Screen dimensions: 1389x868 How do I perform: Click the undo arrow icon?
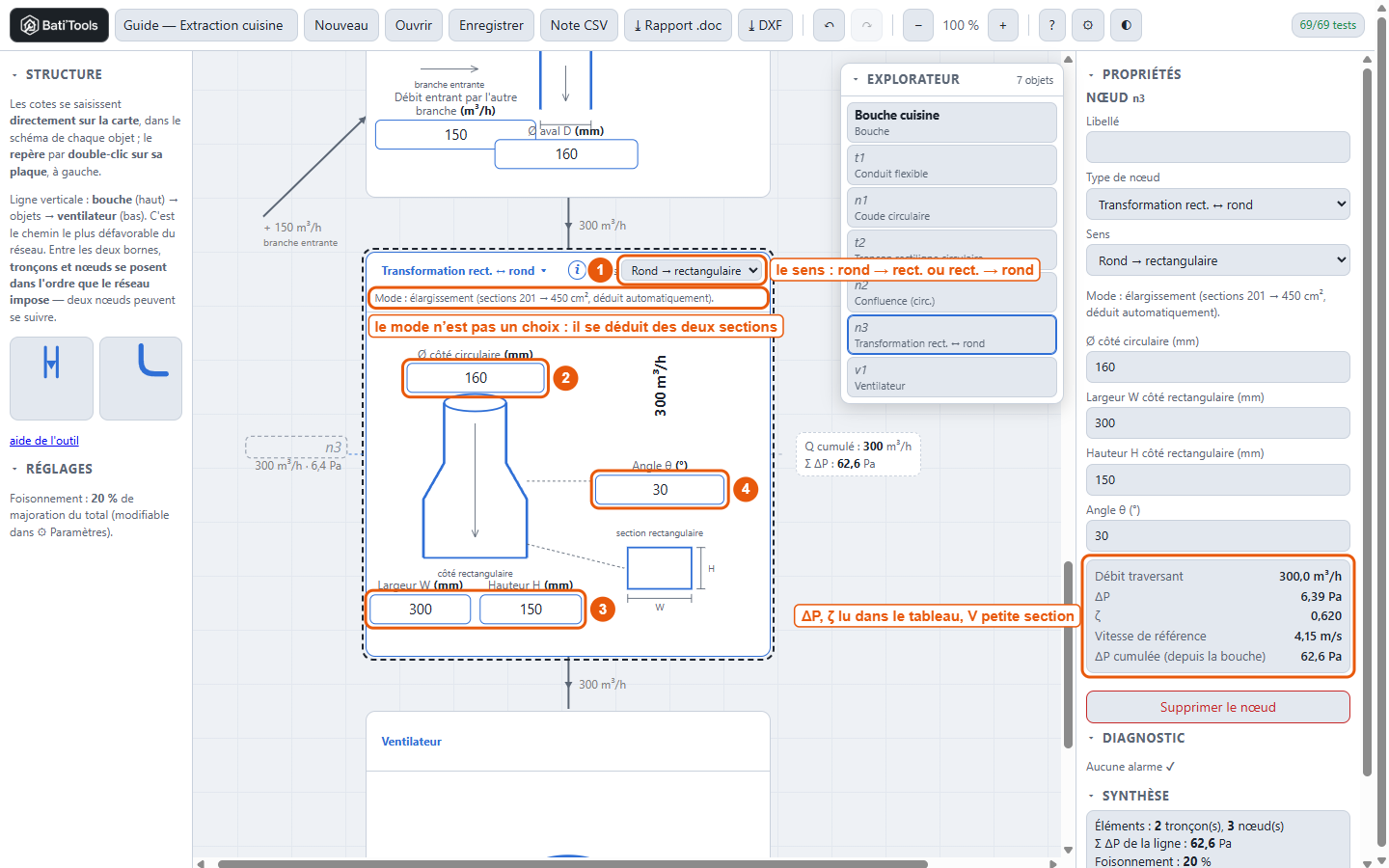[x=829, y=25]
